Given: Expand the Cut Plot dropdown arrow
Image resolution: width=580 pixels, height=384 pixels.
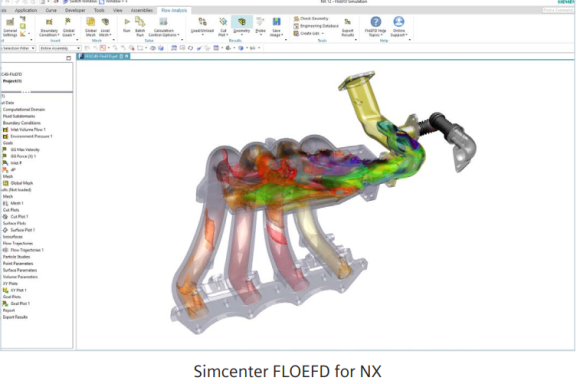Looking at the screenshot, I should [x=227, y=35].
